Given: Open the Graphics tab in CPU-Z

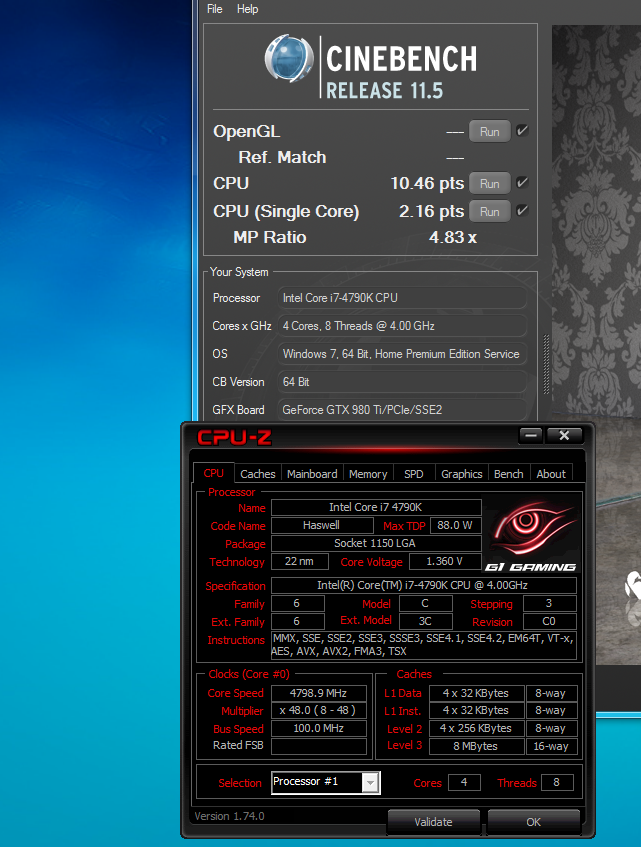Looking at the screenshot, I should click(462, 474).
